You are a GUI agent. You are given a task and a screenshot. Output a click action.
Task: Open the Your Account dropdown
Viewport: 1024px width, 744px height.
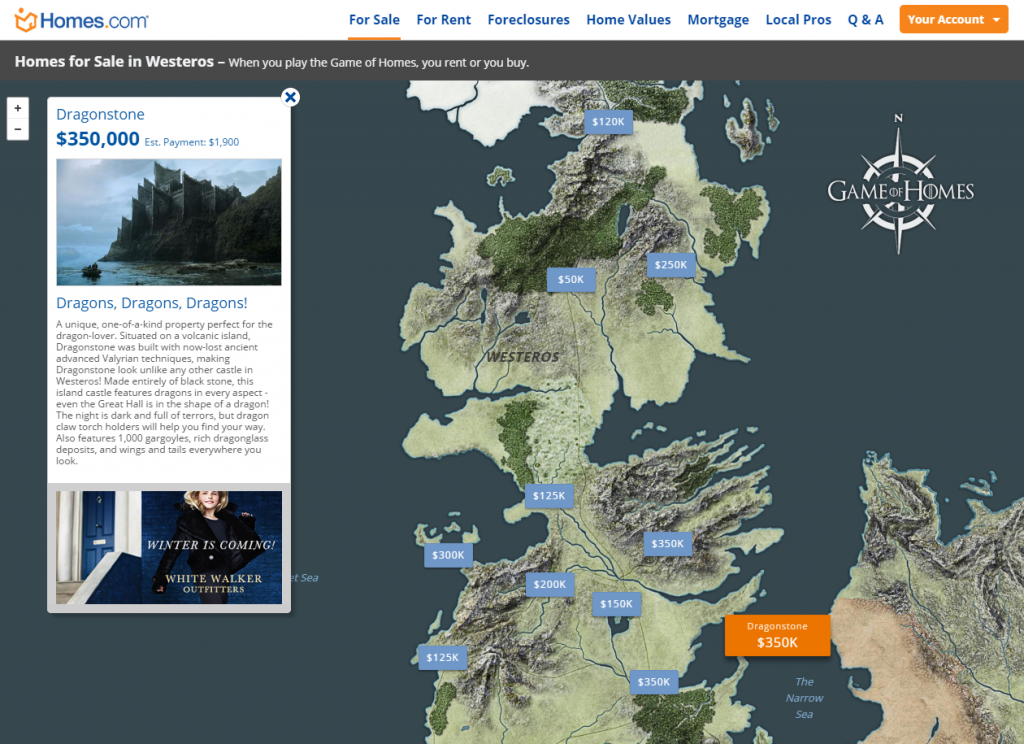pyautogui.click(x=954, y=20)
